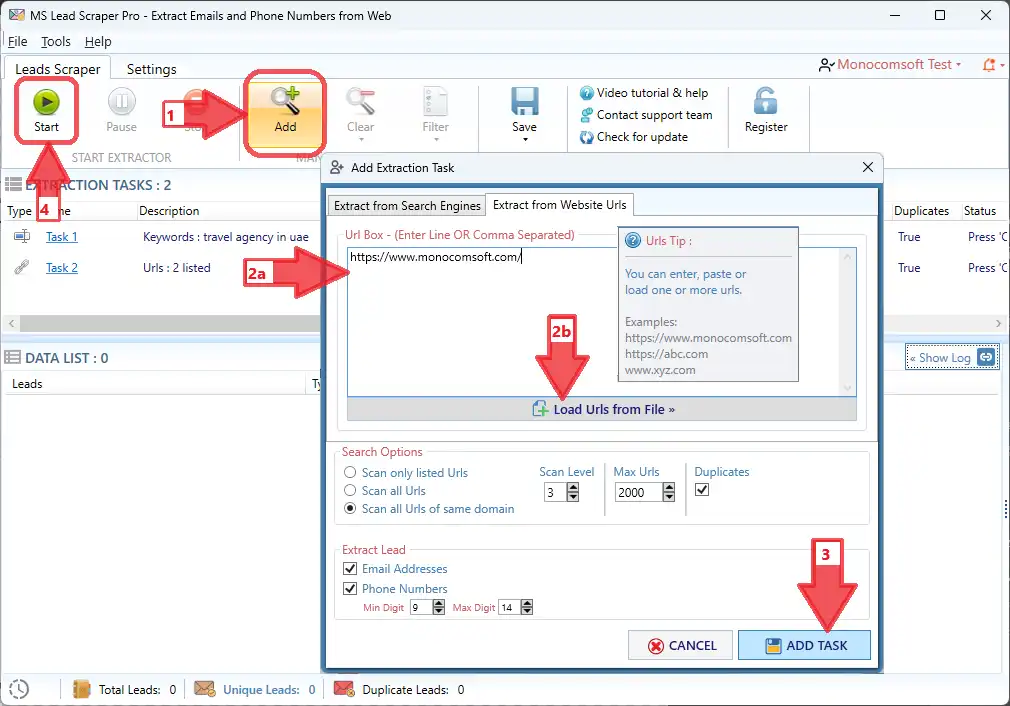Image resolution: width=1010 pixels, height=706 pixels.
Task: Click the Duplicate Leads envelope icon
Action: point(344,689)
